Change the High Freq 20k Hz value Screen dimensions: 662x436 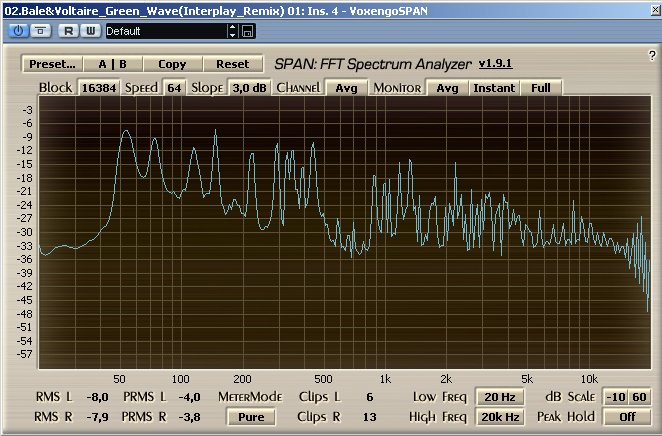[x=500, y=417]
